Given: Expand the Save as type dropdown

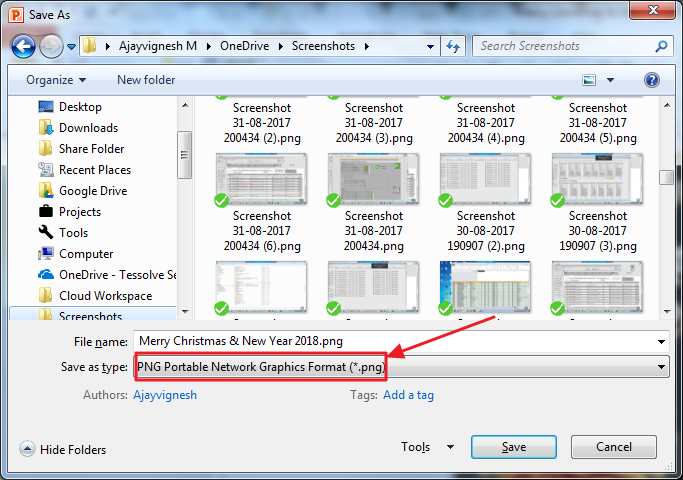Looking at the screenshot, I should 661,368.
